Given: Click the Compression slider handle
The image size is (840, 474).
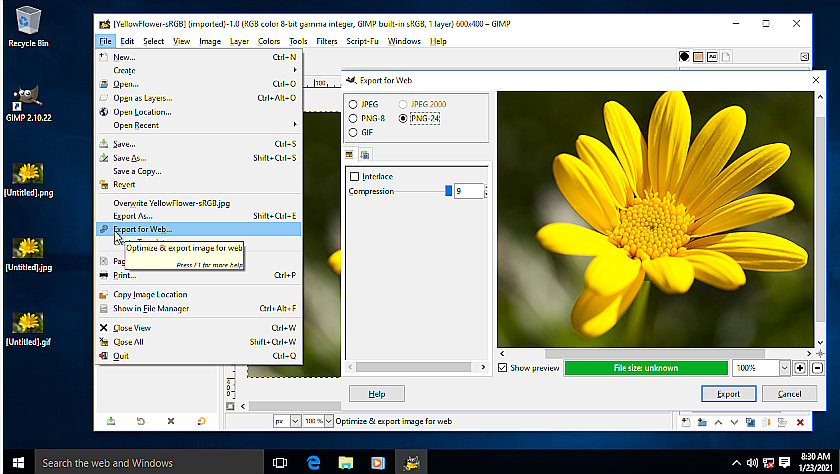Looking at the screenshot, I should click(x=448, y=191).
